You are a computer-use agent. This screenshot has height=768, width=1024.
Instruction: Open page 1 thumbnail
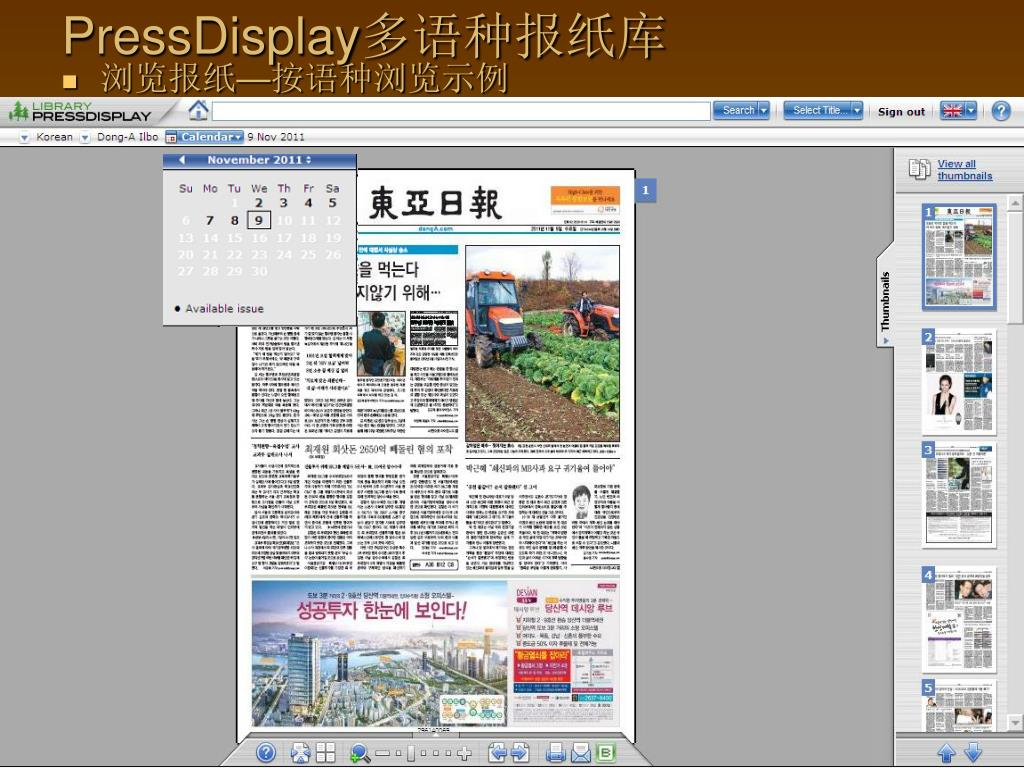pyautogui.click(x=959, y=256)
